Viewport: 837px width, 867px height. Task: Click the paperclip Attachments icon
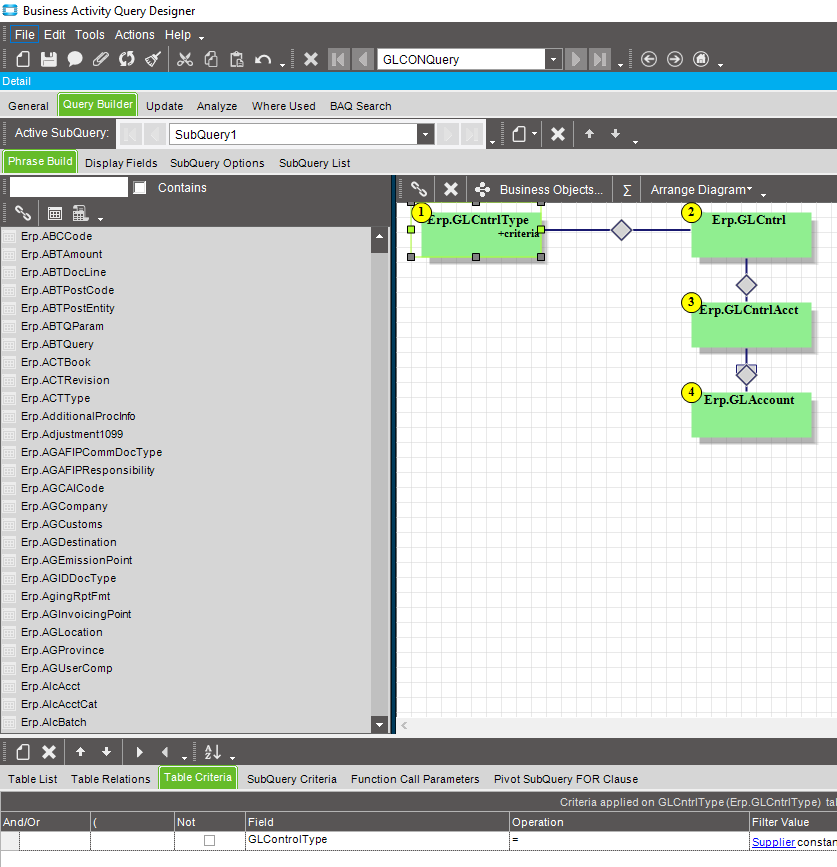[101, 59]
